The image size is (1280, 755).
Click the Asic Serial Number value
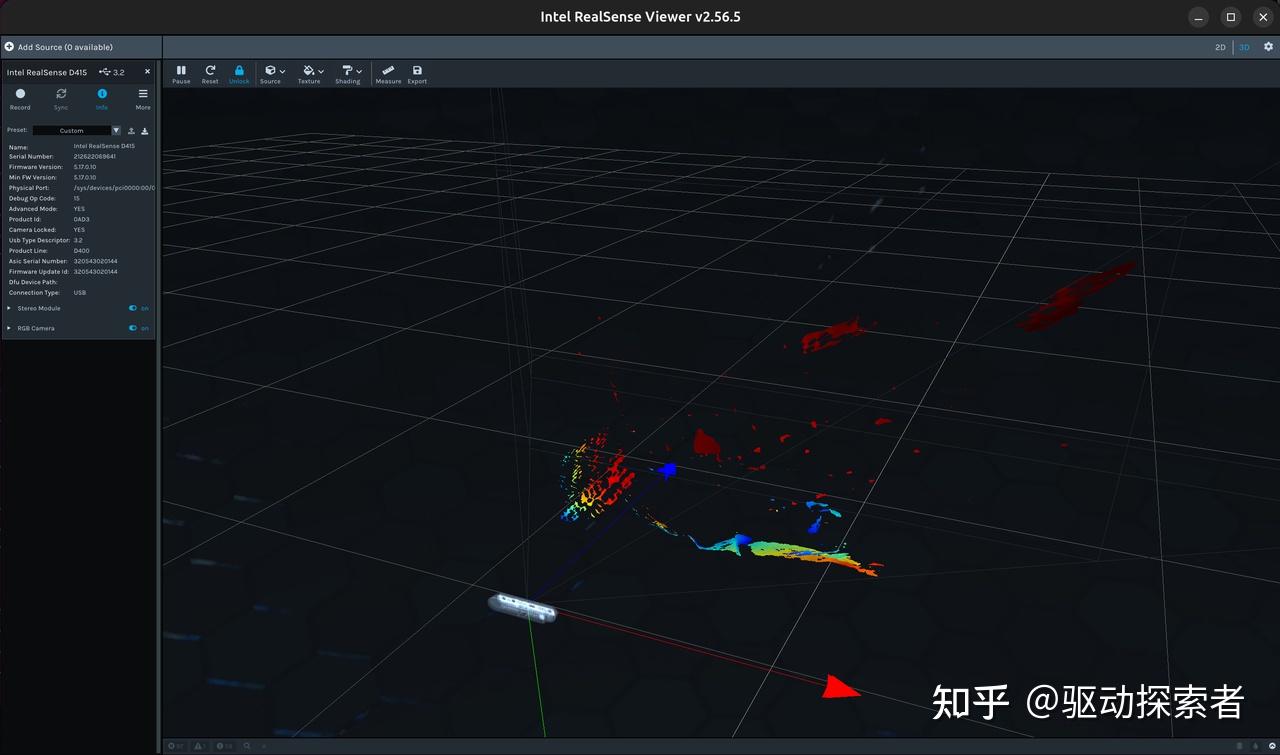95,261
